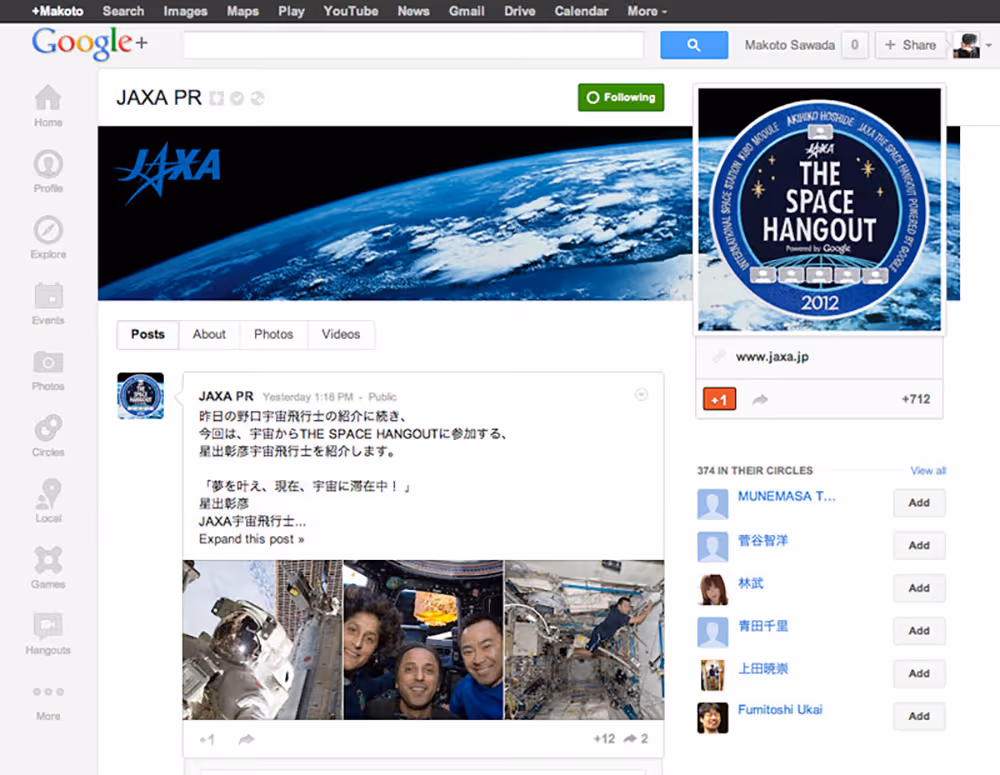Open News in the top bar
Viewport: 1000px width, 775px height.
(x=413, y=11)
